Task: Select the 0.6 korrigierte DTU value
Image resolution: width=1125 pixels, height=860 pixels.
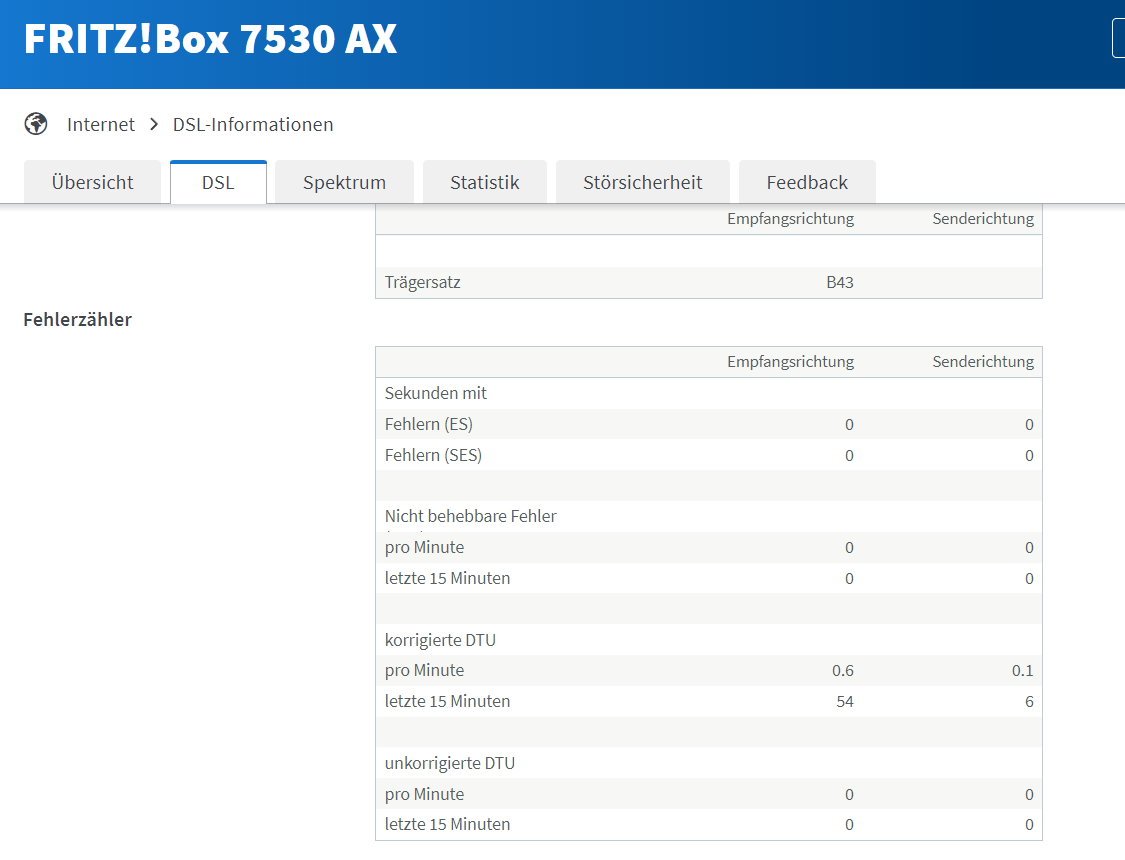Action: point(842,671)
